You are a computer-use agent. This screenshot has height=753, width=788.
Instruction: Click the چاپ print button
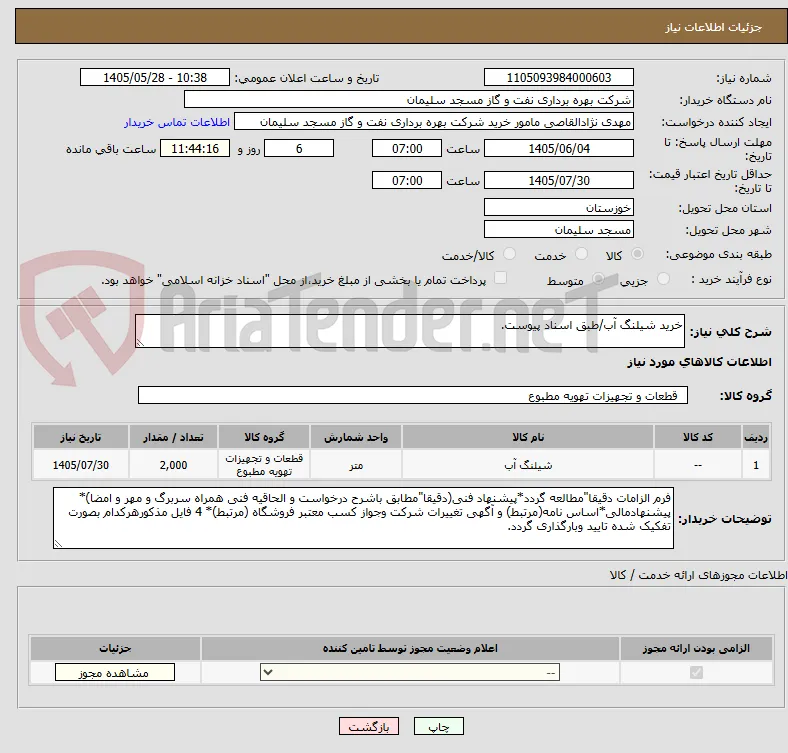[x=438, y=726]
